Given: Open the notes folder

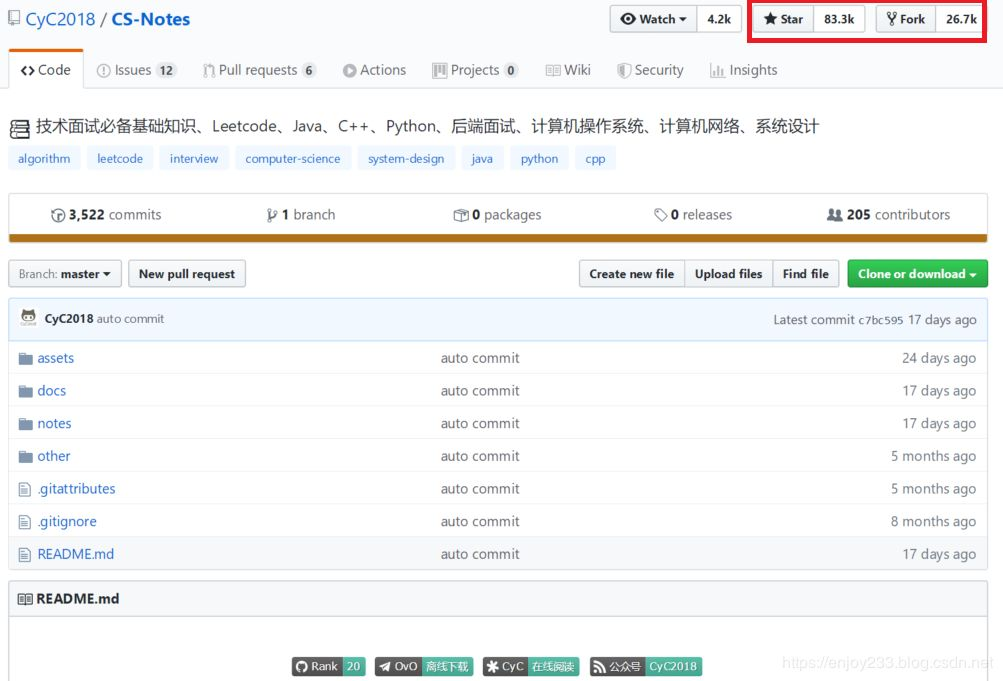Looking at the screenshot, I should pos(54,423).
